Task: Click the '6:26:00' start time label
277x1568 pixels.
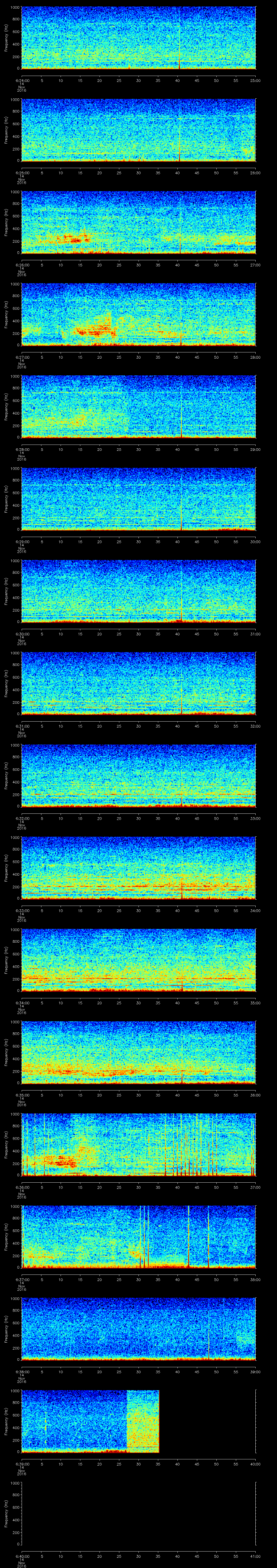Action: (x=22, y=265)
